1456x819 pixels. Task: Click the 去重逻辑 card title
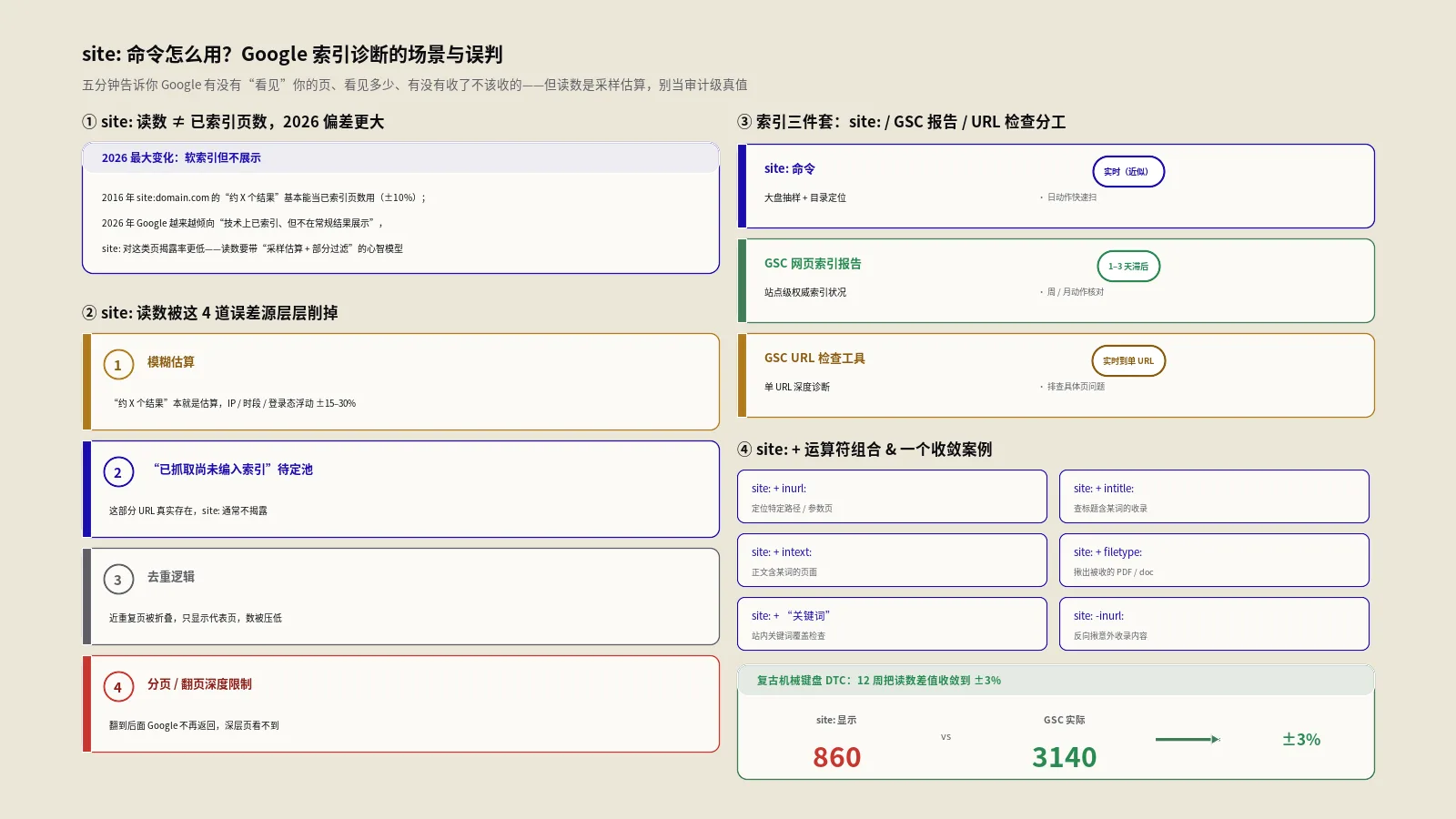point(171,577)
